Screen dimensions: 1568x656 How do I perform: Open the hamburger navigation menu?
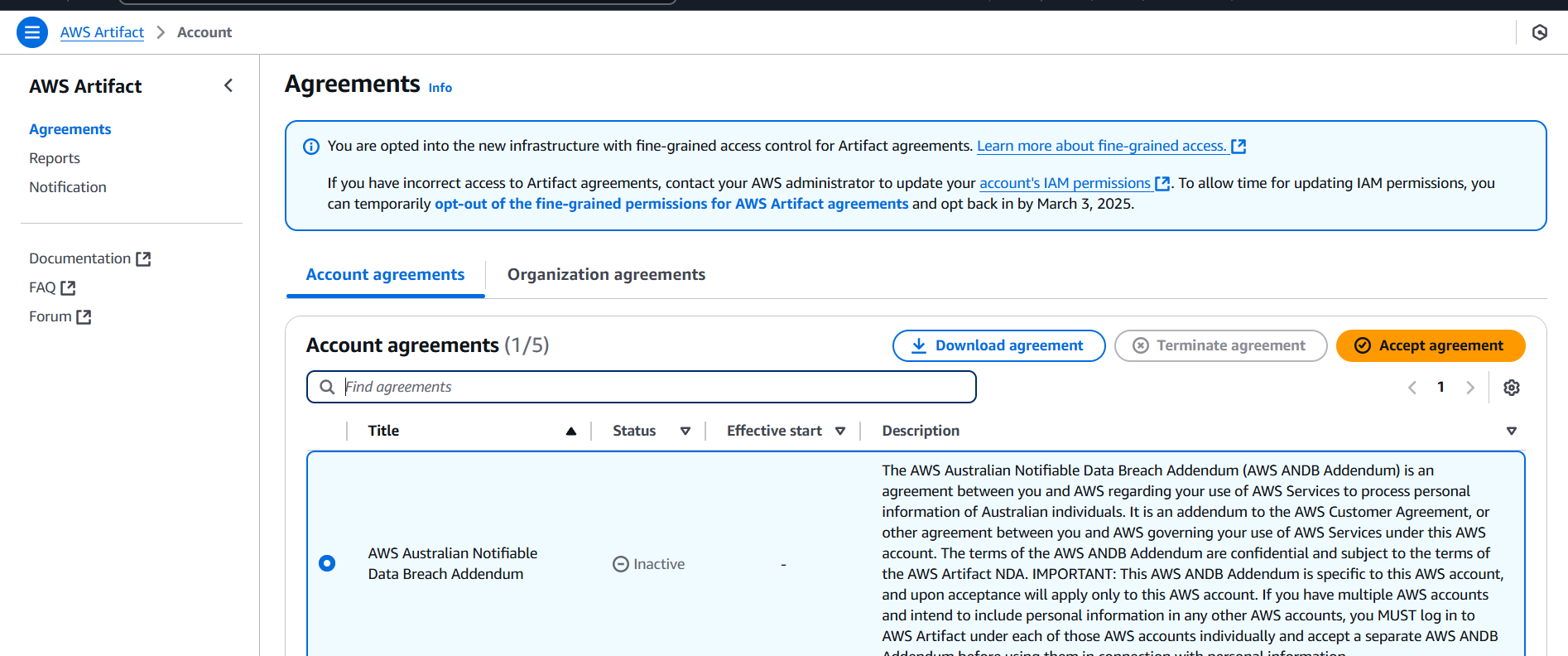[x=32, y=32]
